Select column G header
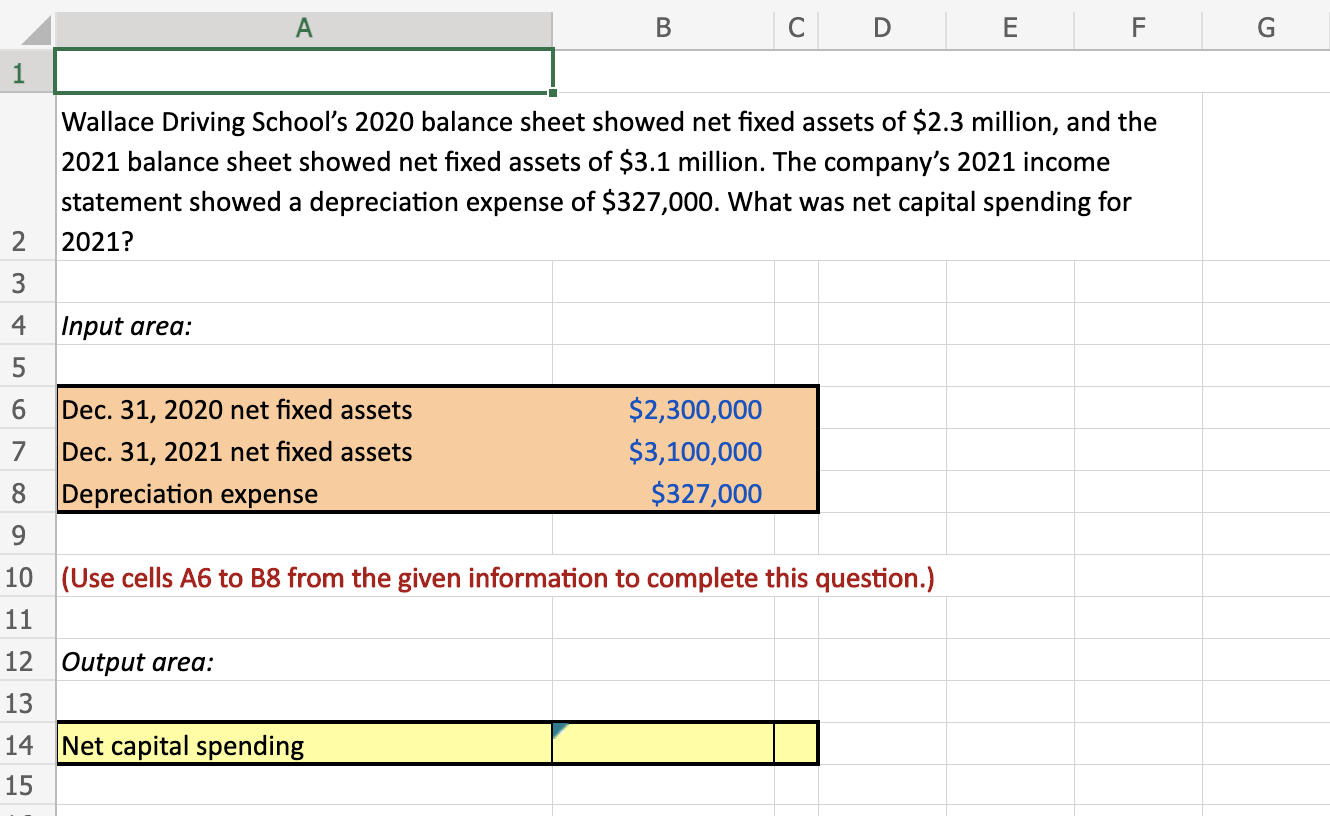This screenshot has height=816, width=1330. pos(1265,28)
